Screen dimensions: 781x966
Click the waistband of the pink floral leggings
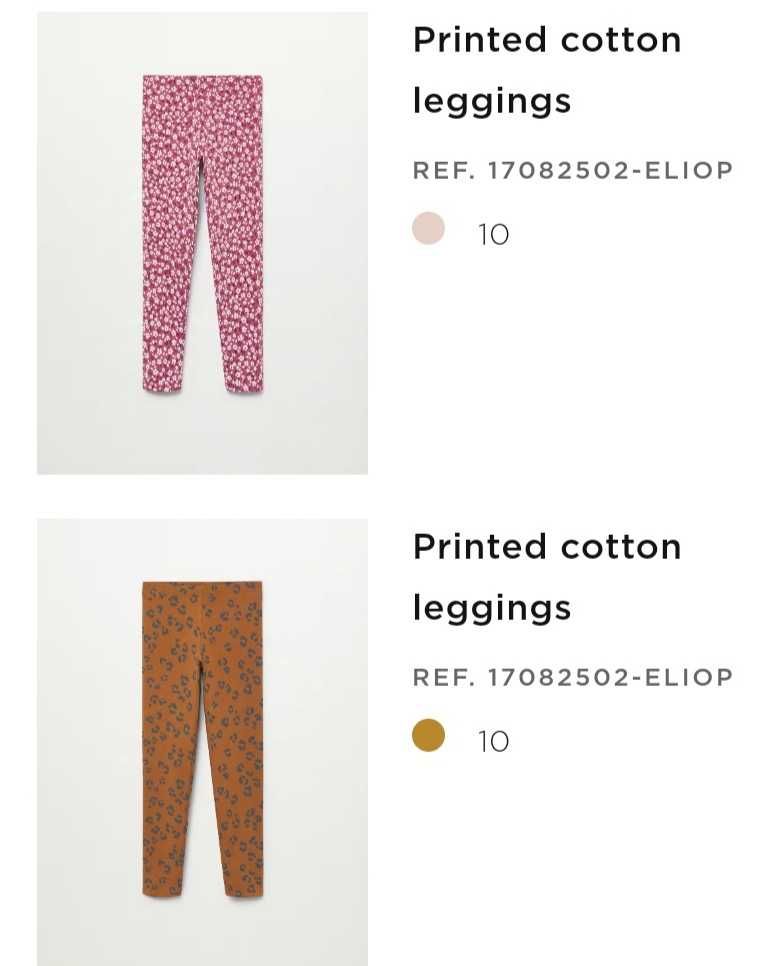(203, 81)
